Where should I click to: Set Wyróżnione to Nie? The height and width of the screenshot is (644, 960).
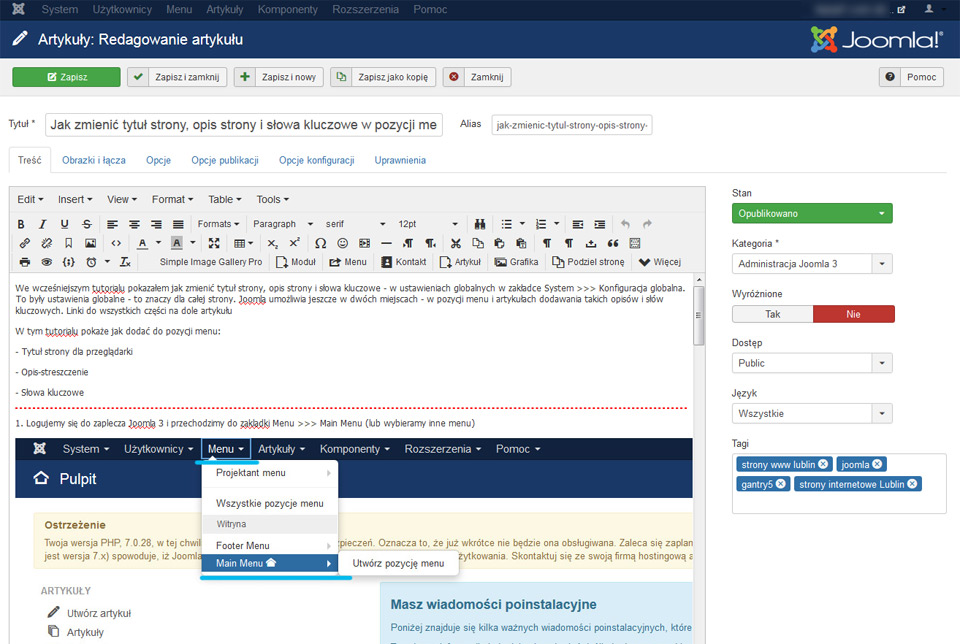click(853, 314)
